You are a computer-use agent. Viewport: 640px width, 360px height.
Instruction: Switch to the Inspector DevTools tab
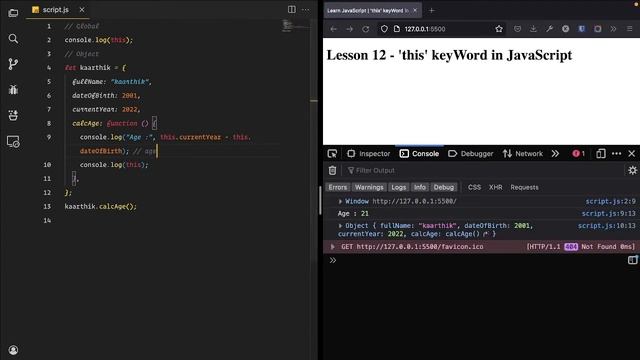(369, 153)
